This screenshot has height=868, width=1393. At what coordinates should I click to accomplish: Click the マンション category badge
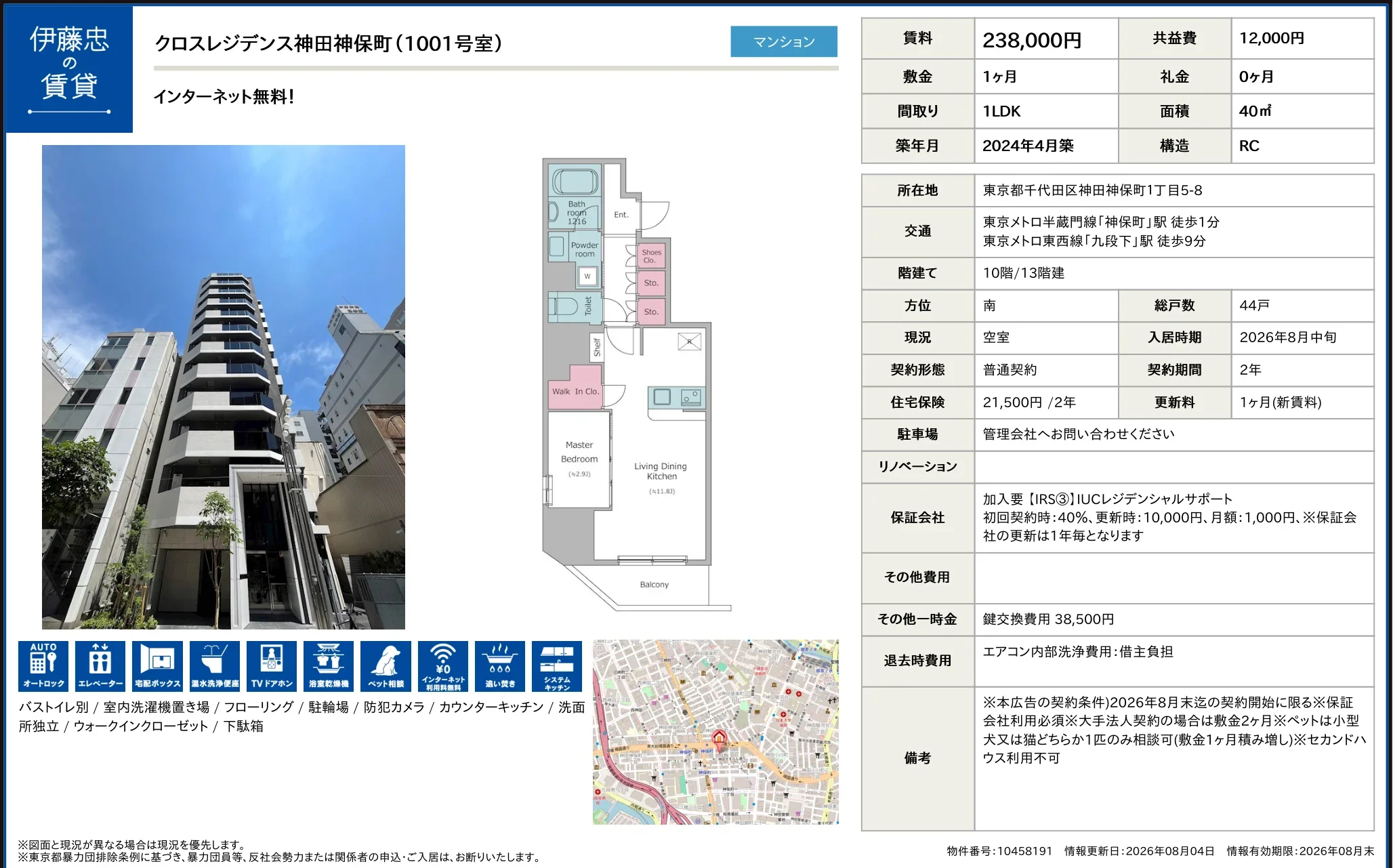click(784, 41)
